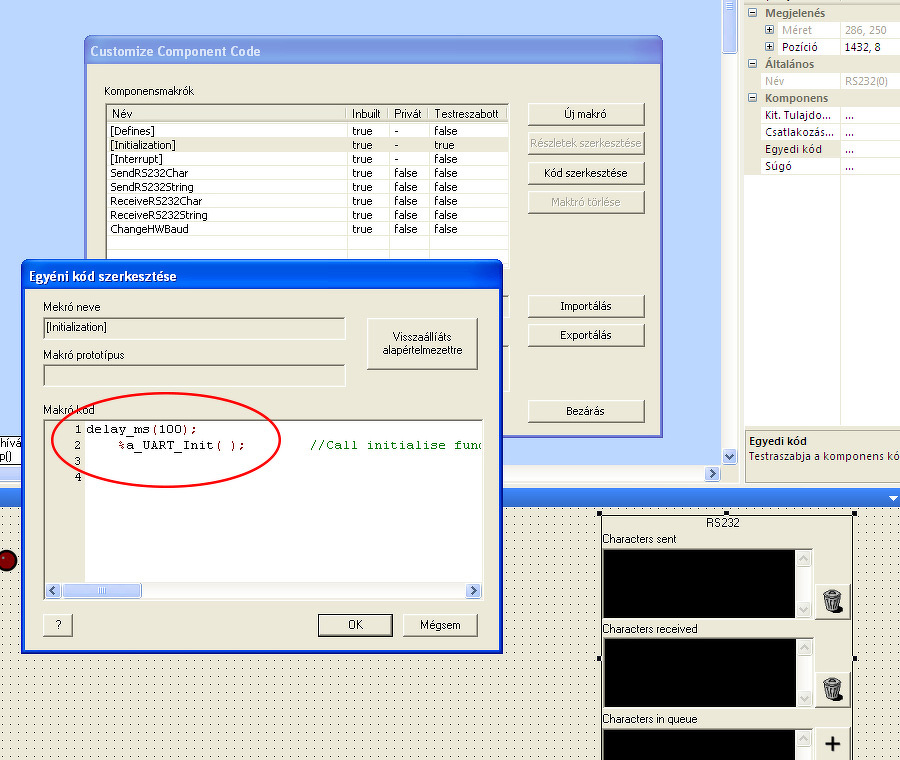900x760 pixels.
Task: Click Visszaállítás alapértelmezettre button
Action: click(x=422, y=343)
